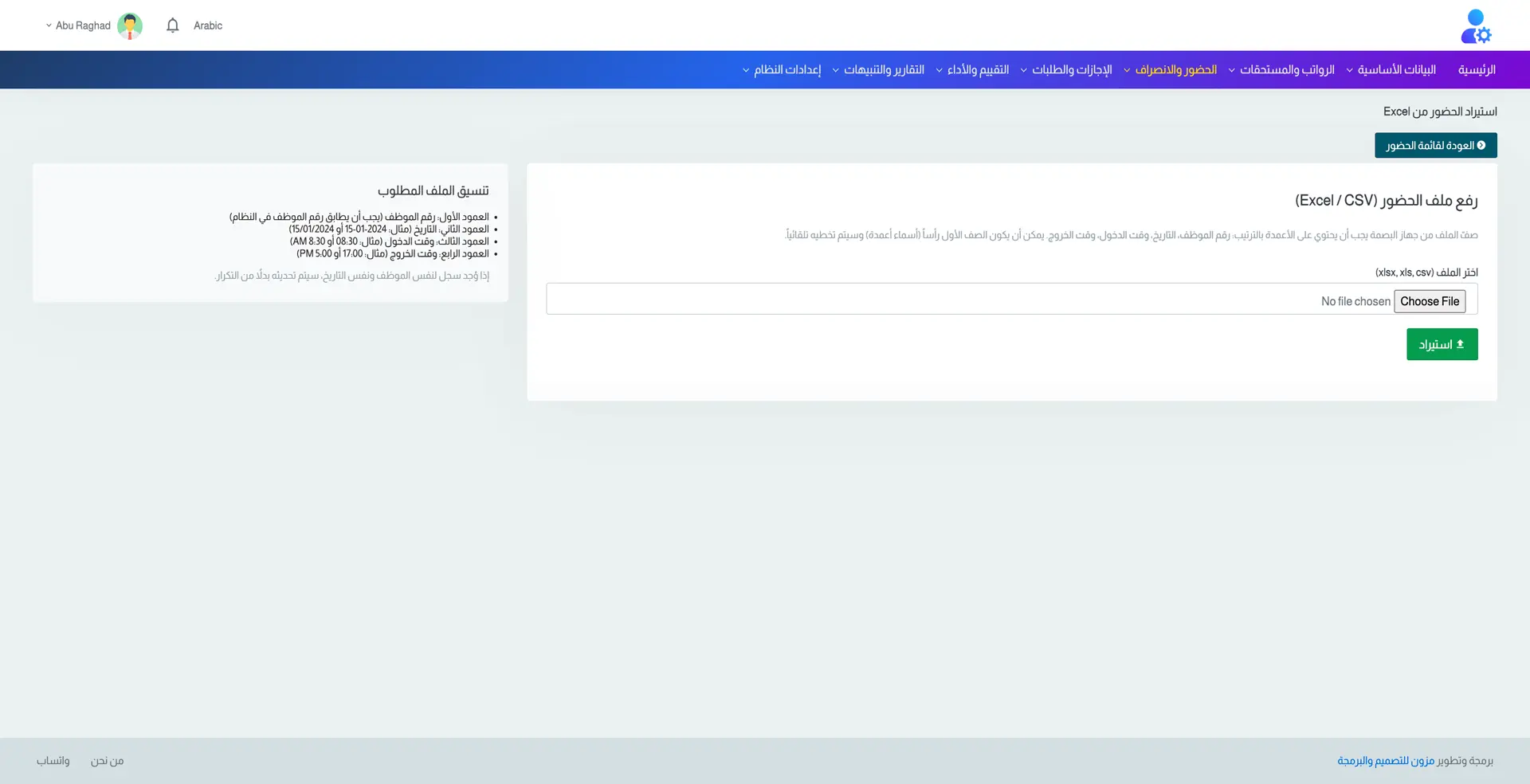The height and width of the screenshot is (784, 1530).
Task: Go to الرئيسية home menu item
Action: click(1477, 70)
